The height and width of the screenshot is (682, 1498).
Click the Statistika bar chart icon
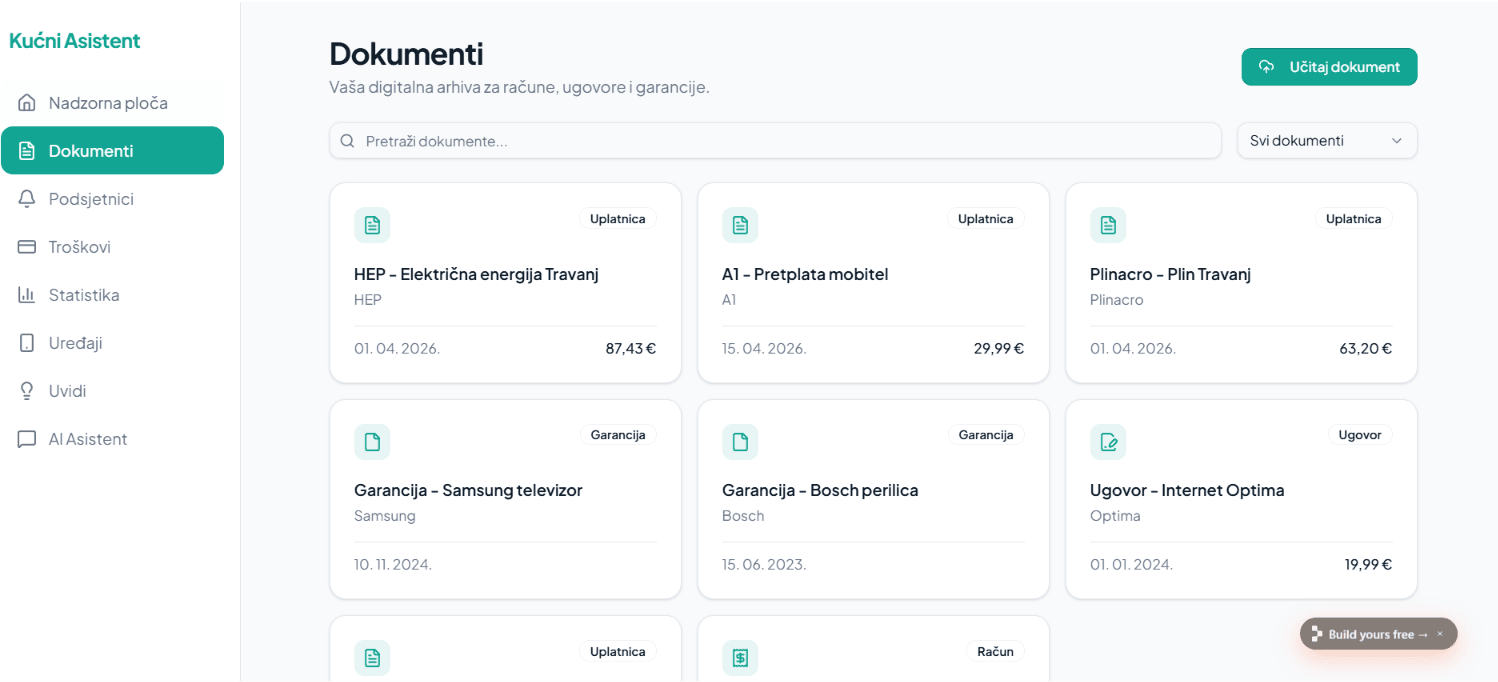pyautogui.click(x=27, y=295)
